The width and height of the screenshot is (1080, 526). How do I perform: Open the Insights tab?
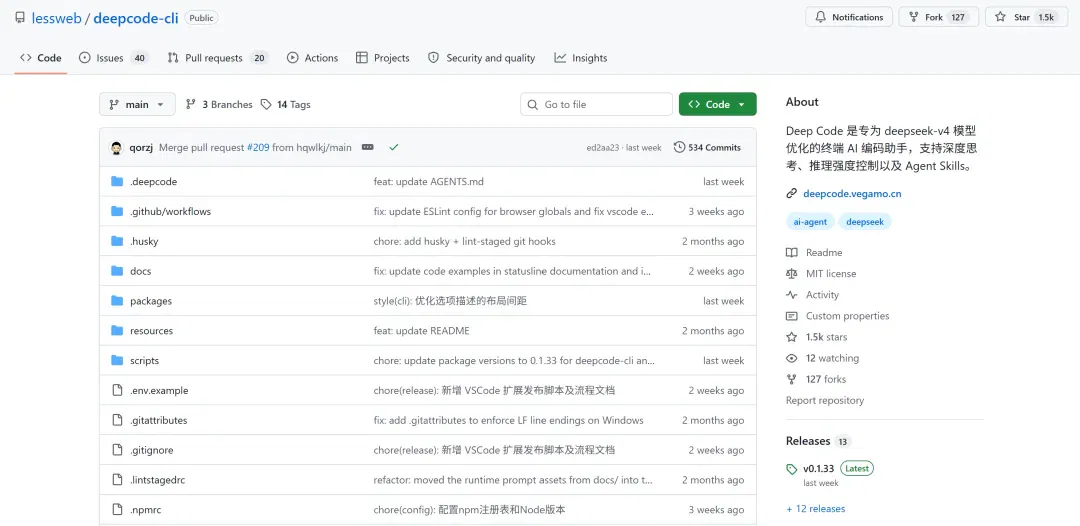[581, 58]
